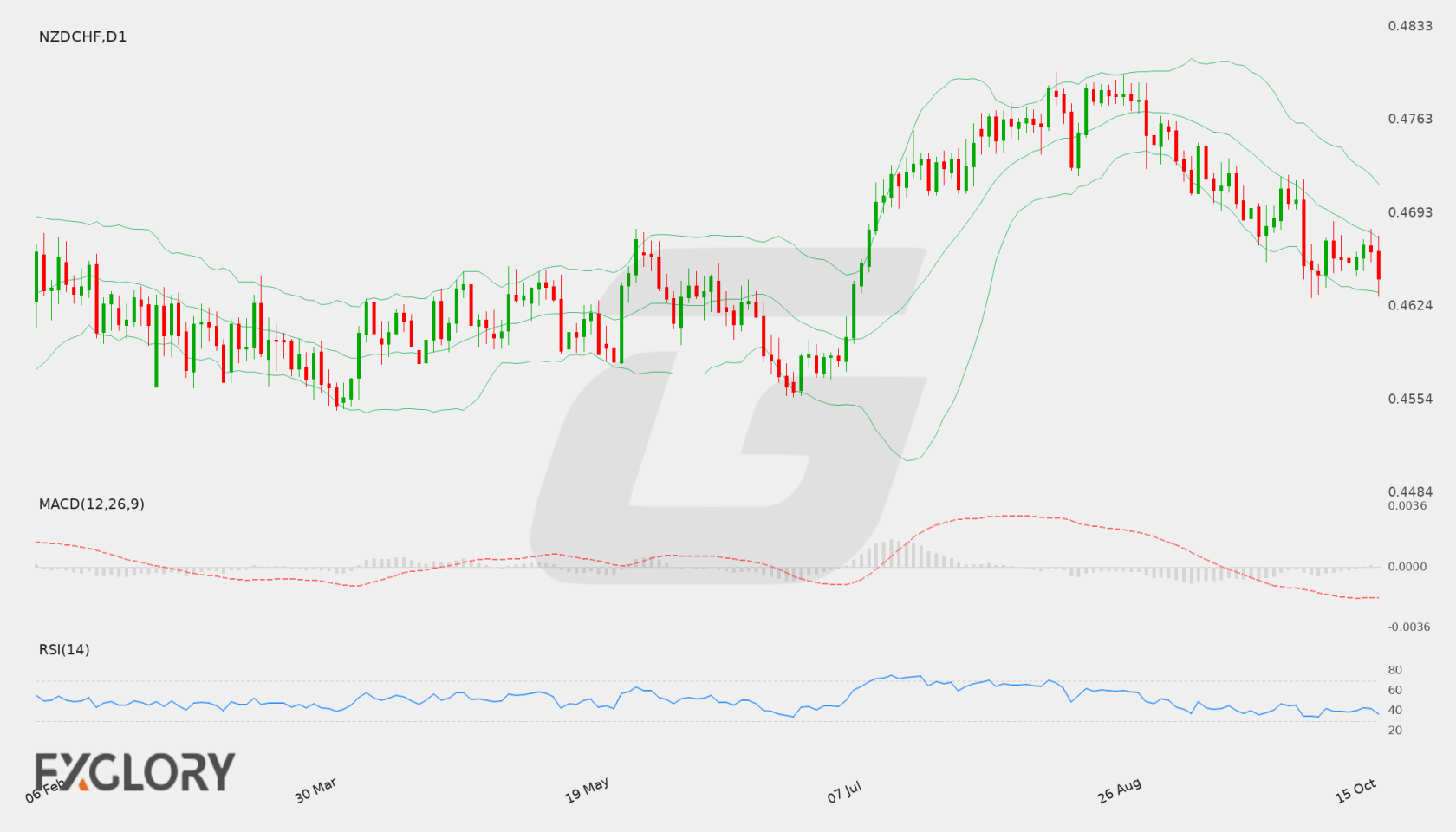Click the RSI scale value 20

point(1395,730)
